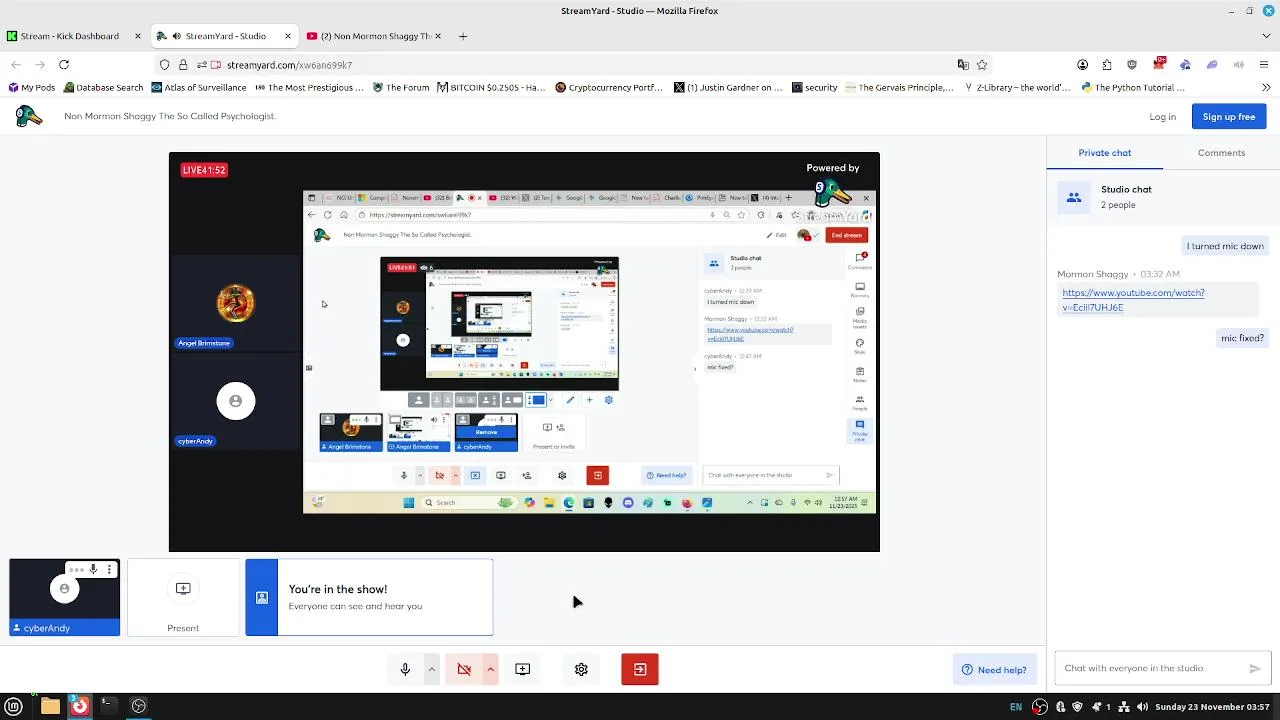Open the Firefox account icon

pyautogui.click(x=1082, y=65)
